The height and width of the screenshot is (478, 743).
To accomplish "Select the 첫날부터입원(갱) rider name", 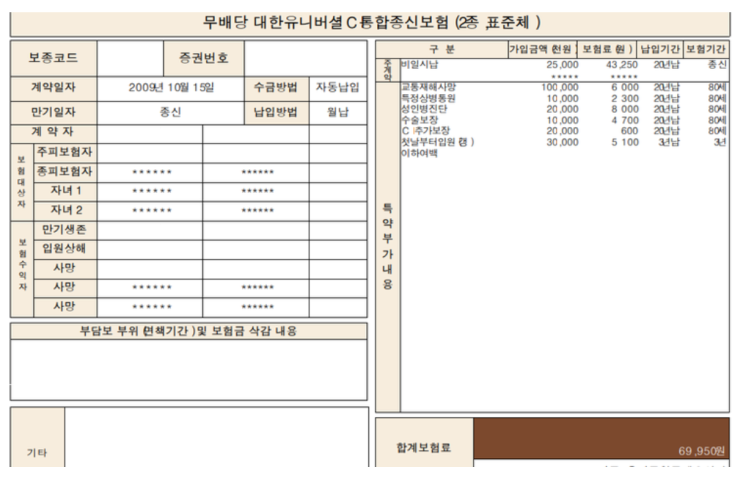I will click(437, 142).
